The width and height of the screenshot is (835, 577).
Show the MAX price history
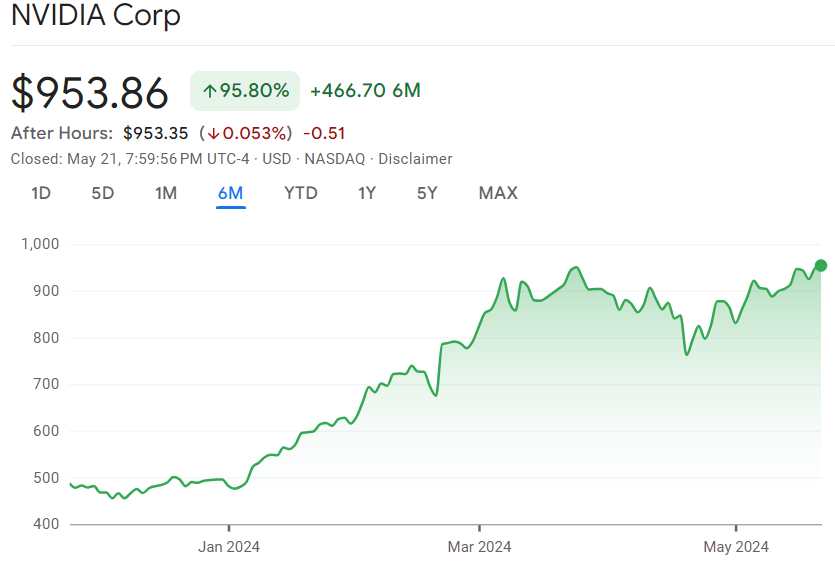coord(498,193)
